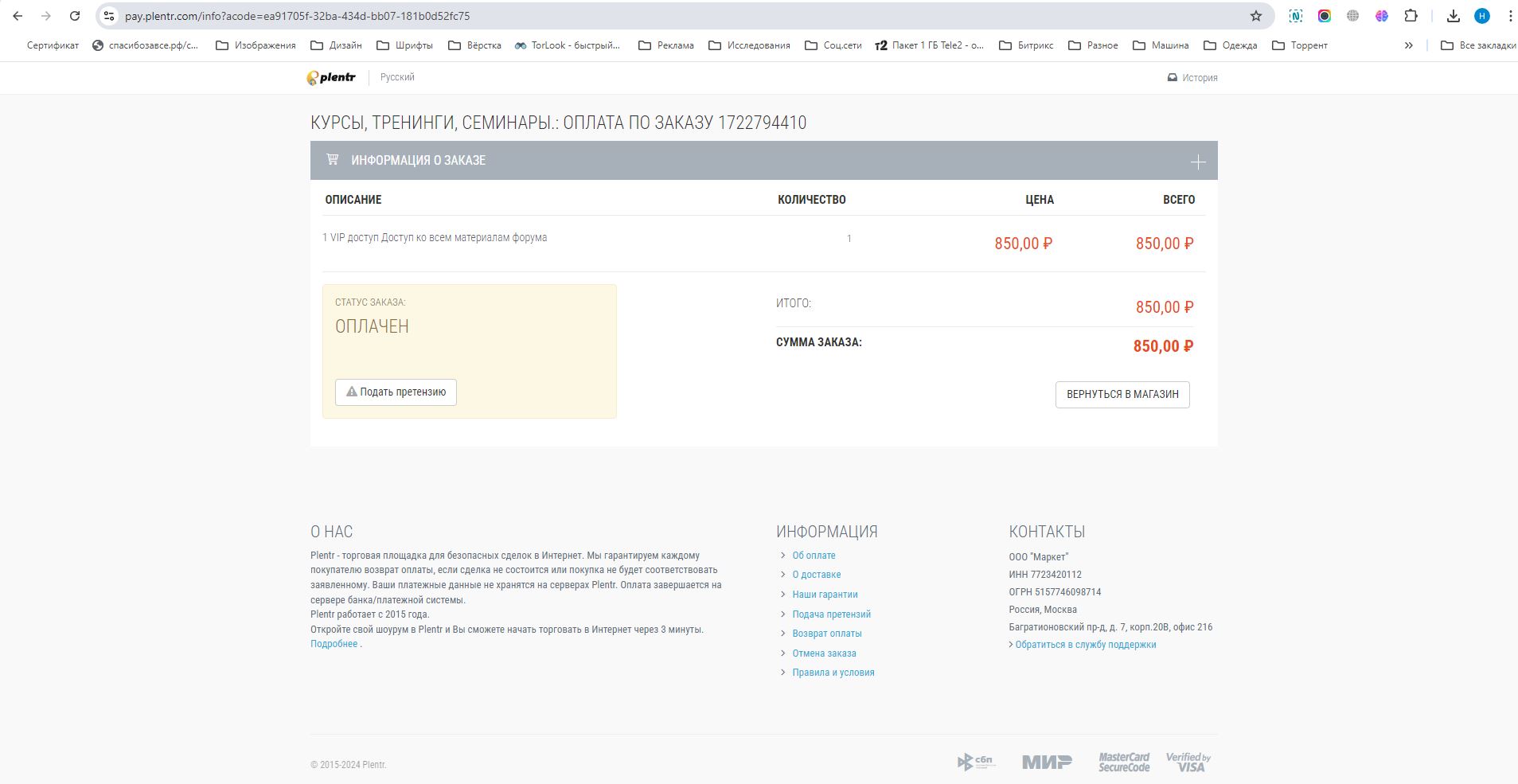Open the О доставке link
The height and width of the screenshot is (784, 1518).
[817, 575]
